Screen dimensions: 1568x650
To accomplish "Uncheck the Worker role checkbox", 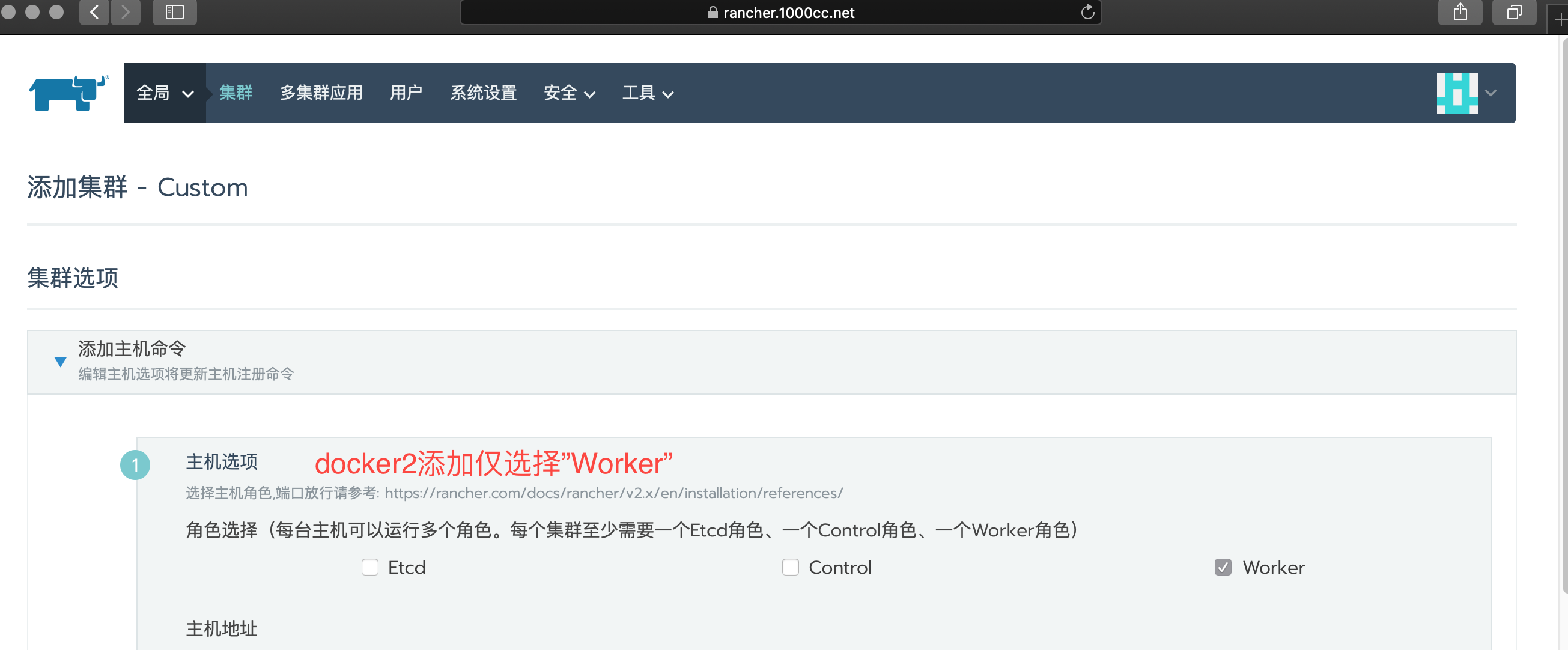I will coord(1223,566).
